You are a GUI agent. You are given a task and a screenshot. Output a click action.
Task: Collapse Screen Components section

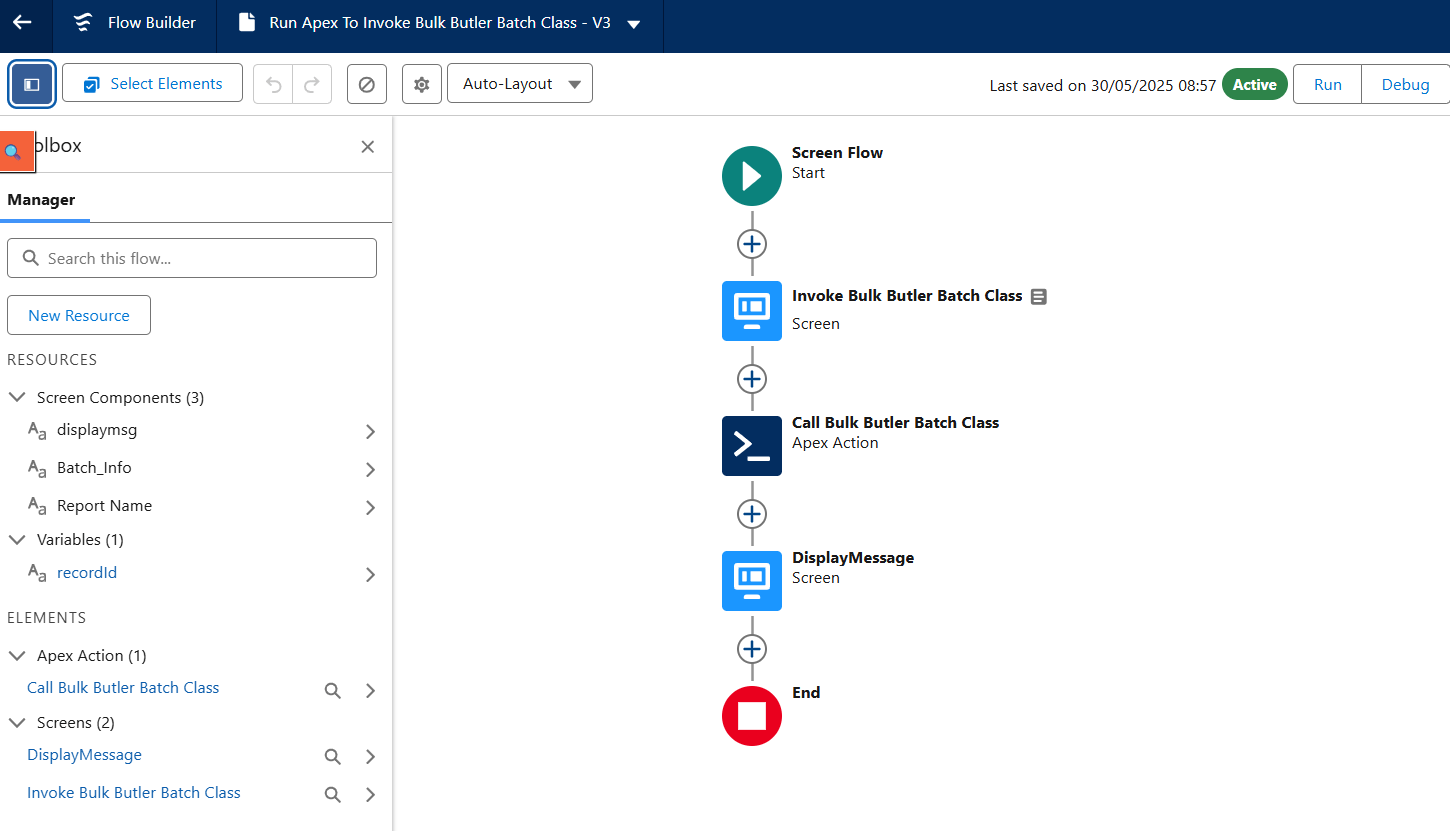tap(17, 397)
